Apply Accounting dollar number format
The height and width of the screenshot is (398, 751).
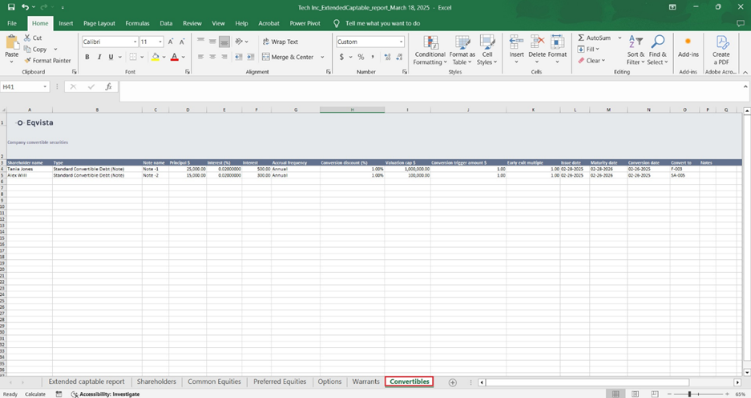pyautogui.click(x=341, y=57)
